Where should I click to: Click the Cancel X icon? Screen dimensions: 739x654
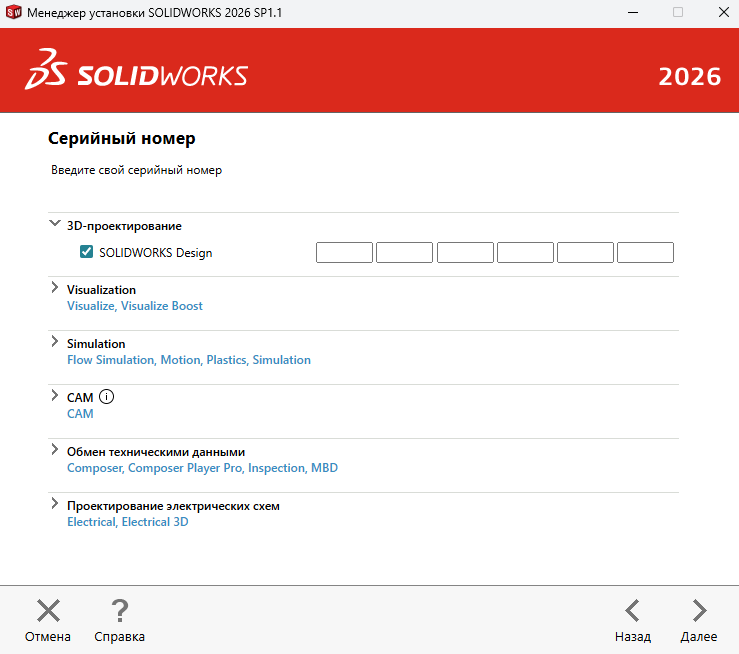[x=48, y=611]
